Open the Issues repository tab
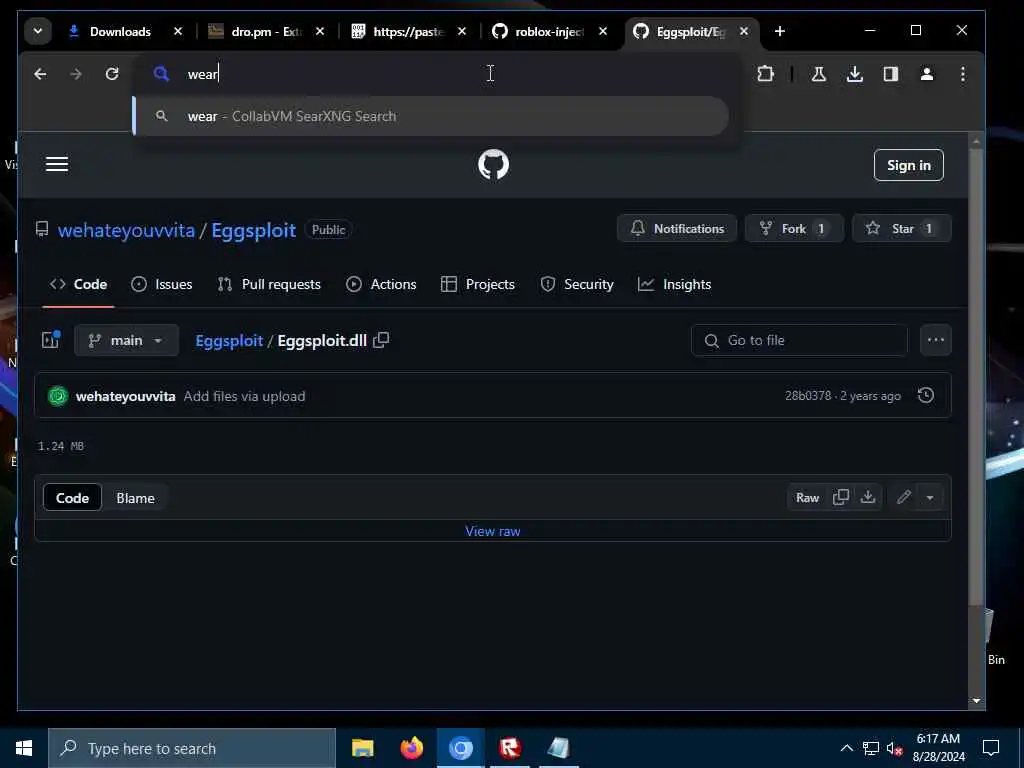The height and width of the screenshot is (768, 1024). coord(161,284)
